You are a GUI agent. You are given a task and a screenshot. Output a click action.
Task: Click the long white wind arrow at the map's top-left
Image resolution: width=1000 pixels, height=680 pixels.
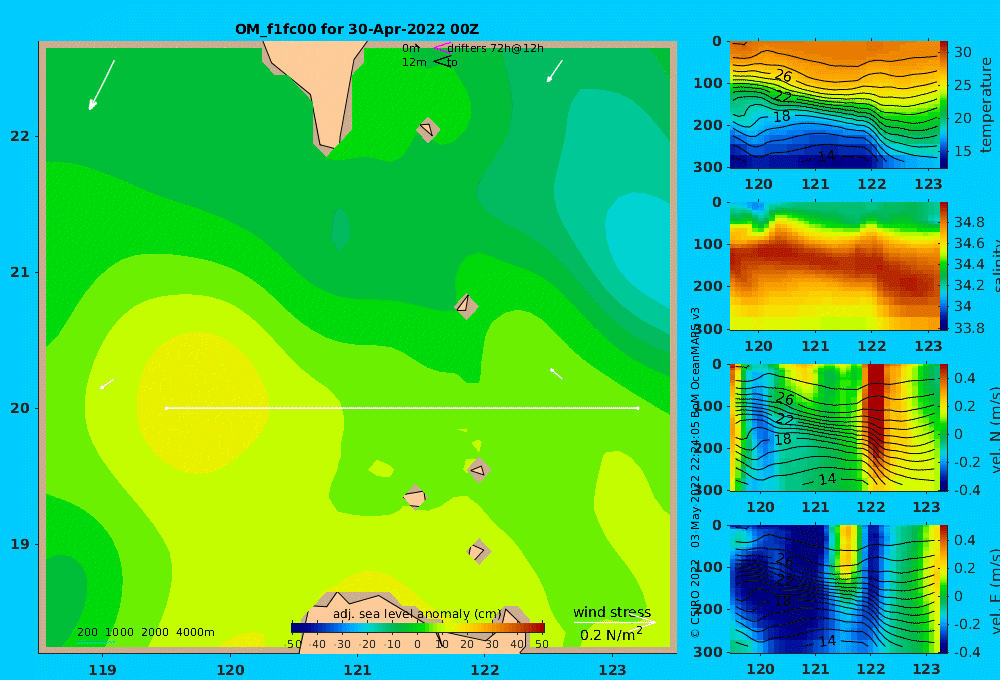point(102,85)
